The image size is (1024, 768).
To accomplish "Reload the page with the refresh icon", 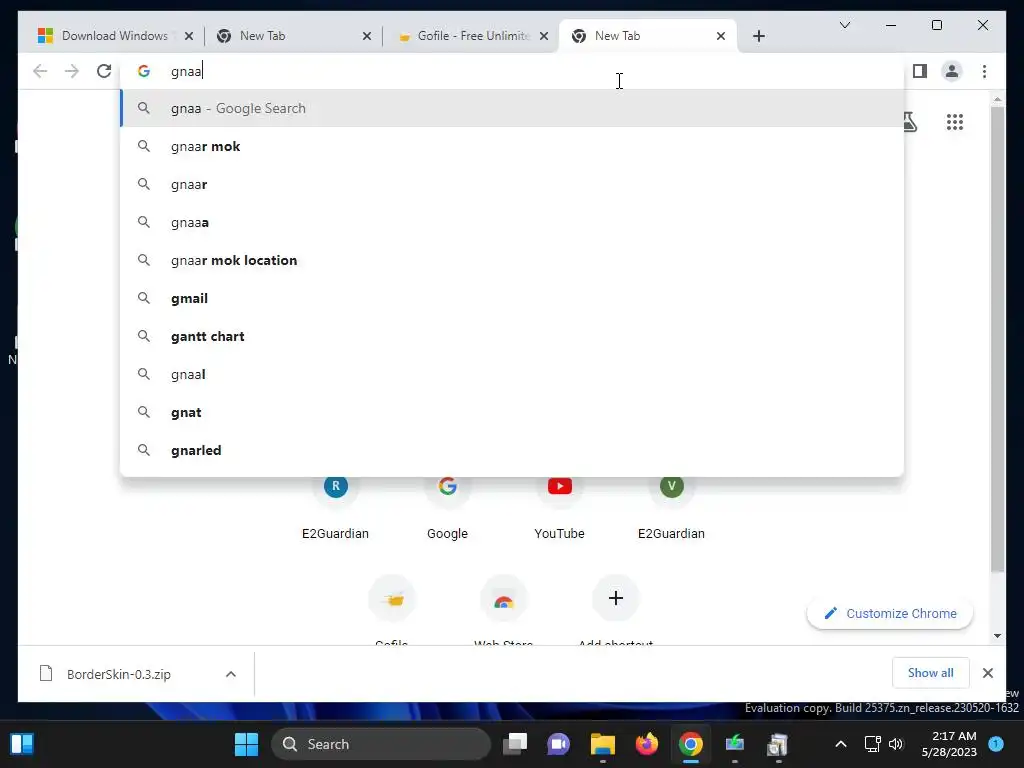I will click(104, 71).
